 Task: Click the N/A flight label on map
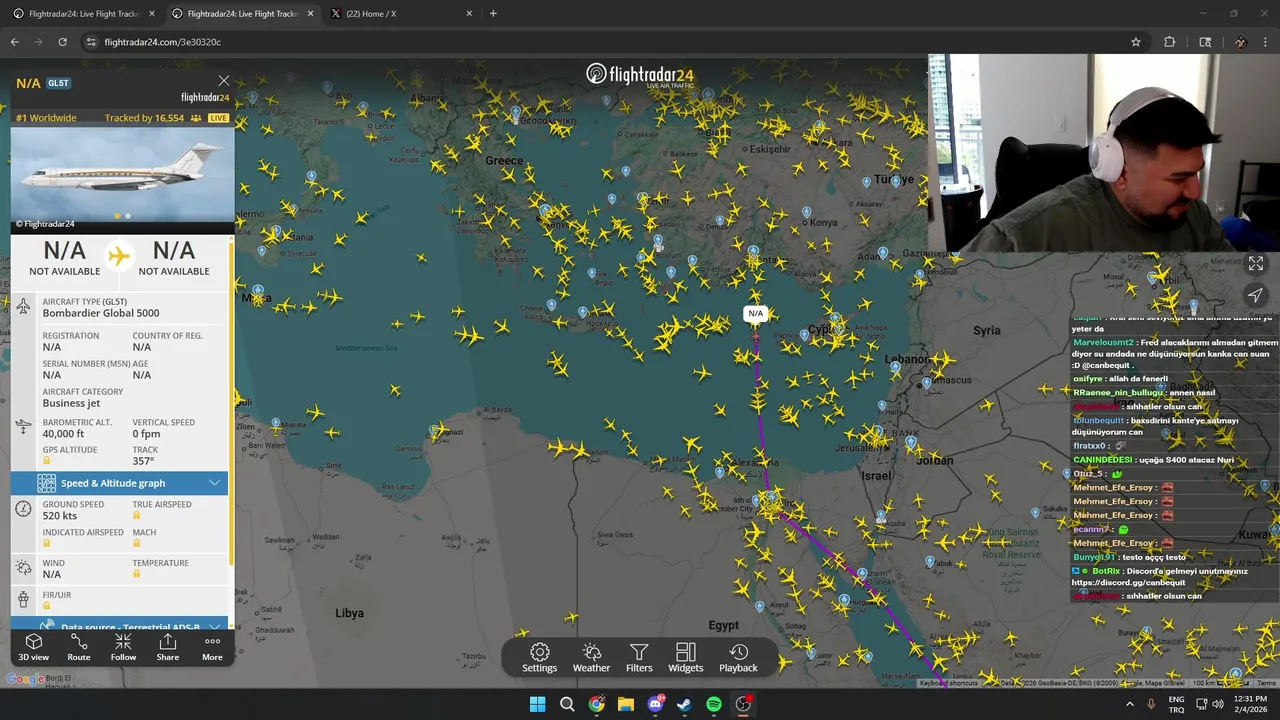(x=755, y=314)
